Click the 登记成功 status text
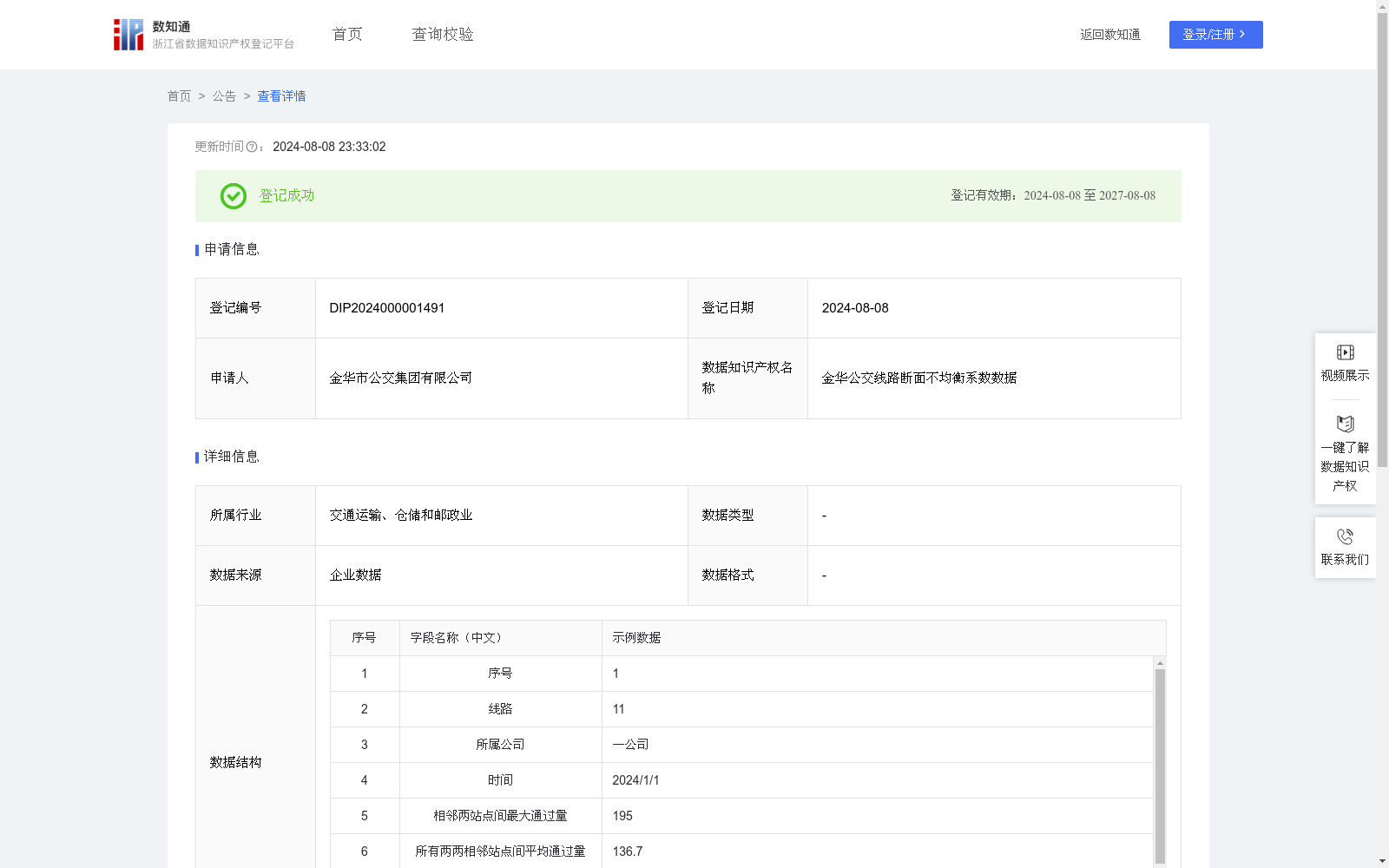Viewport: 1389px width, 868px height. 286,196
